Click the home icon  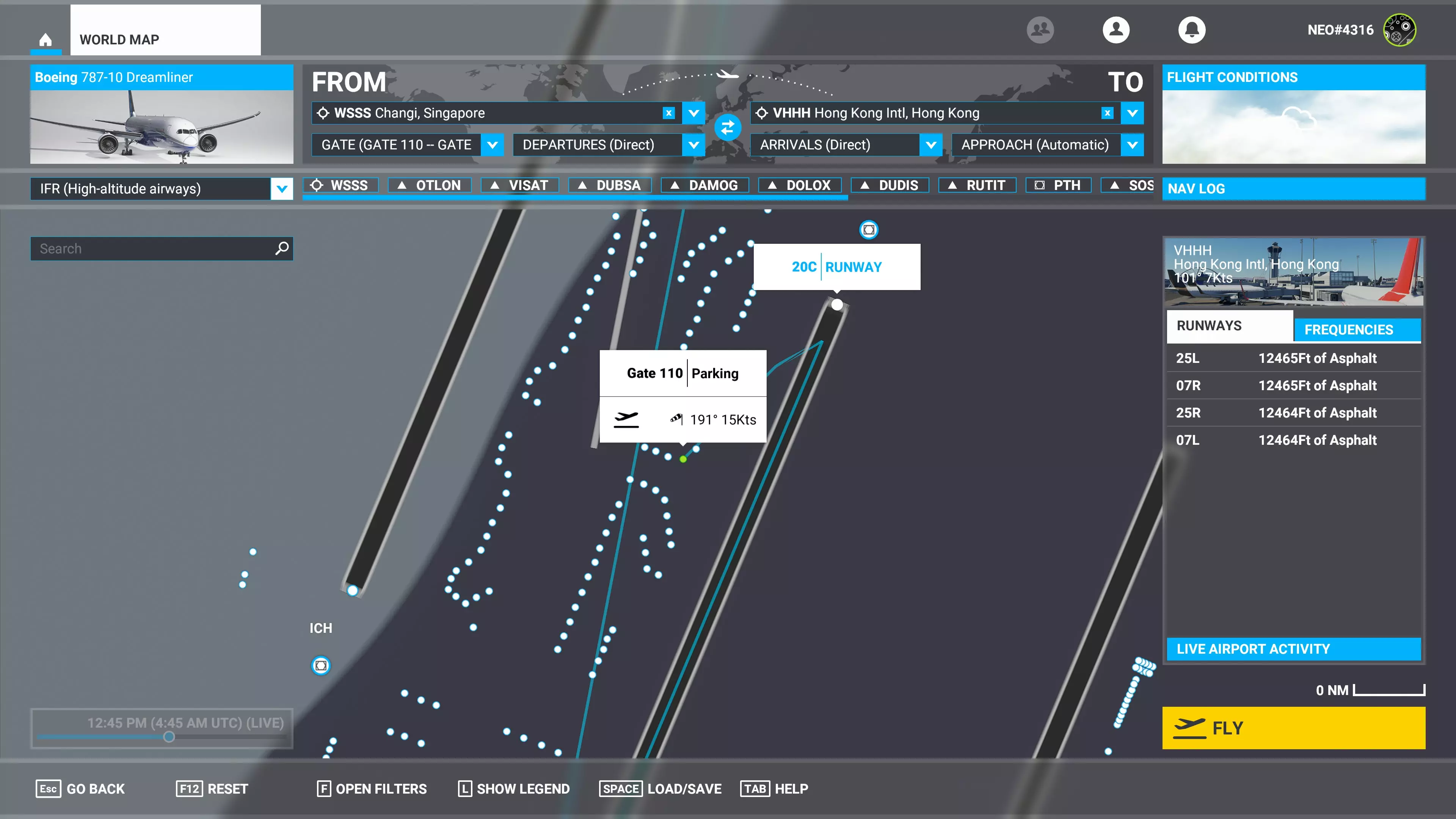pos(45,40)
